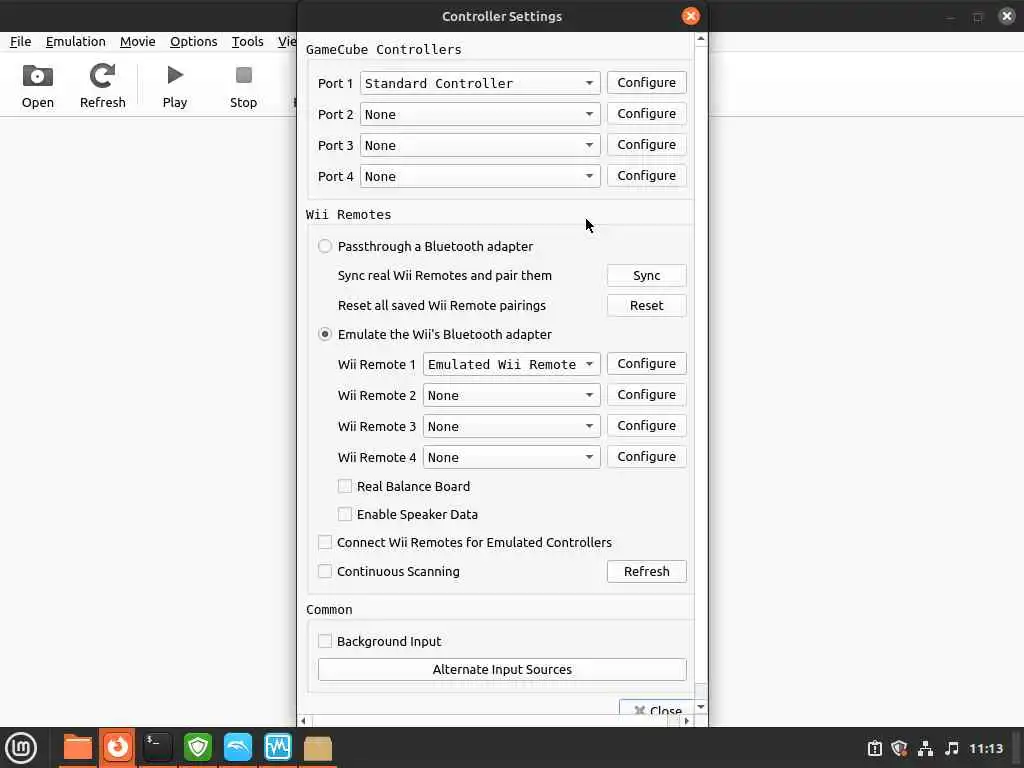The image size is (1024, 768).
Task: Enable Continuous Scanning checkbox
Action: pos(325,571)
